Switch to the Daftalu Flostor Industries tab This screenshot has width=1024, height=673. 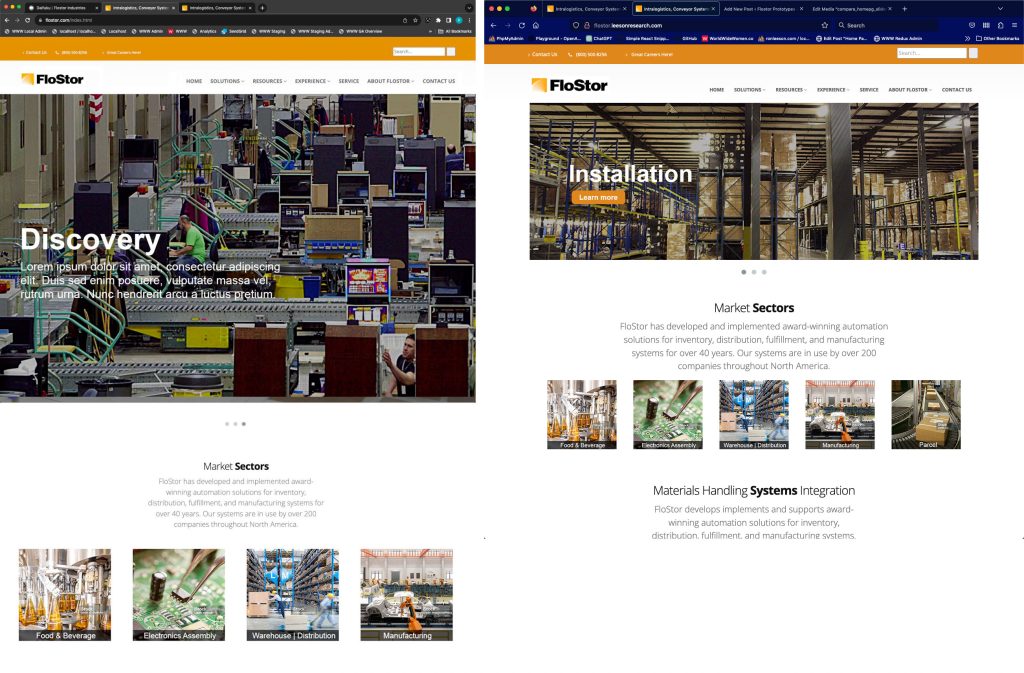point(61,8)
